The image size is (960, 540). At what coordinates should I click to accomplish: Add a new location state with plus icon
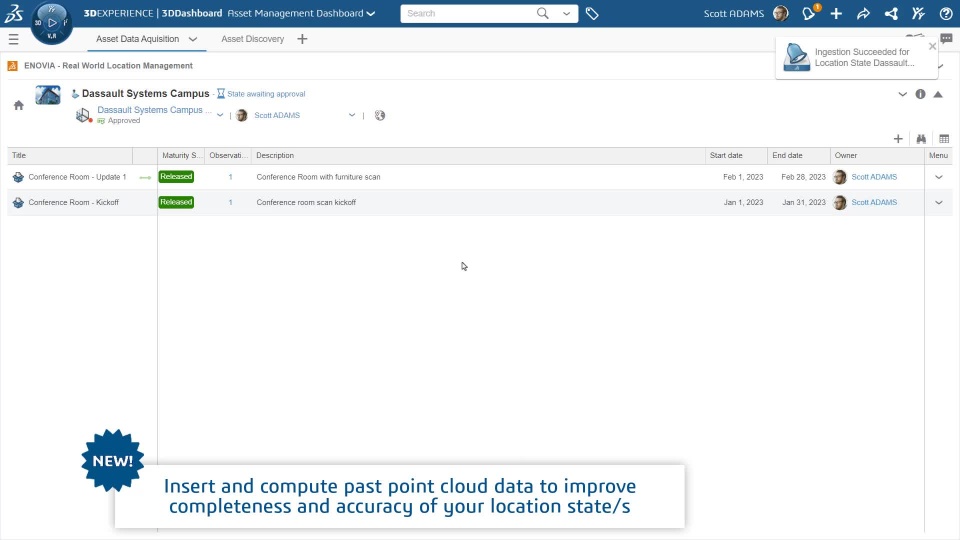tap(898, 139)
